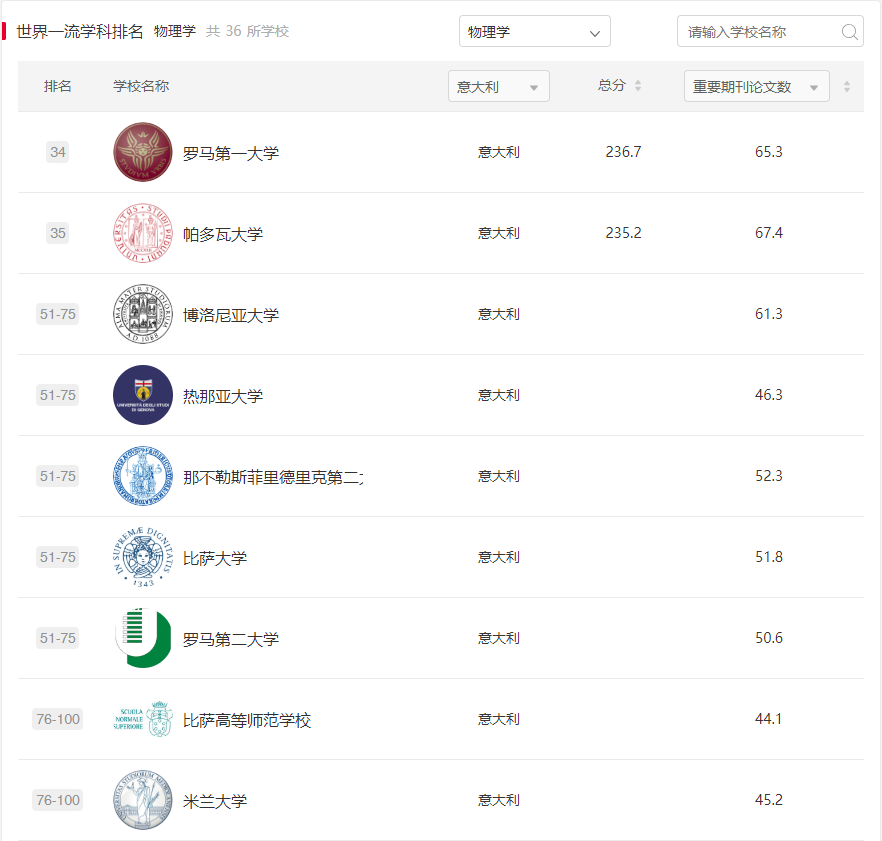Click the search magnifier icon
The image size is (882, 841).
pyautogui.click(x=849, y=32)
